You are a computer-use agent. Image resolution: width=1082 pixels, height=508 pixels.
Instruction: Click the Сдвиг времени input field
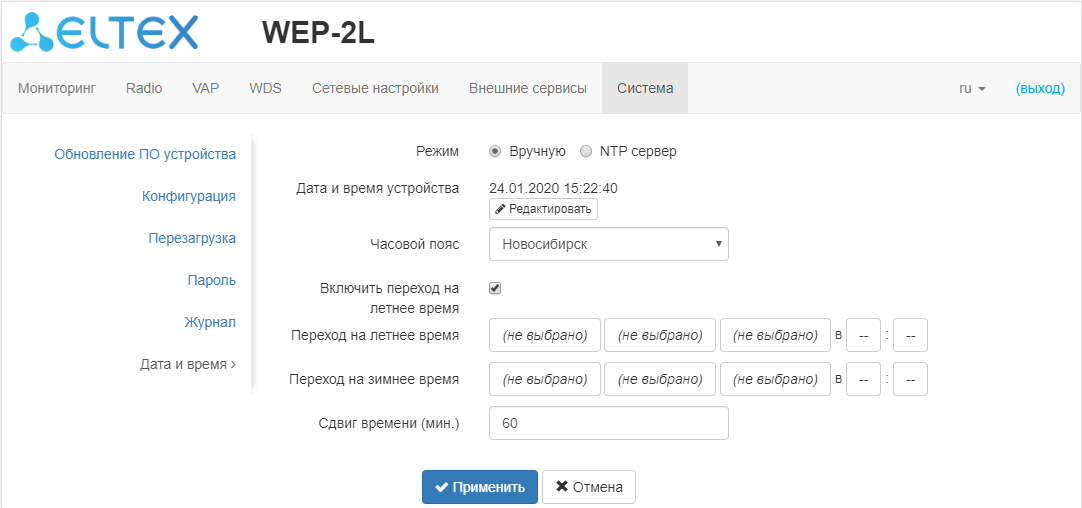(x=608, y=423)
